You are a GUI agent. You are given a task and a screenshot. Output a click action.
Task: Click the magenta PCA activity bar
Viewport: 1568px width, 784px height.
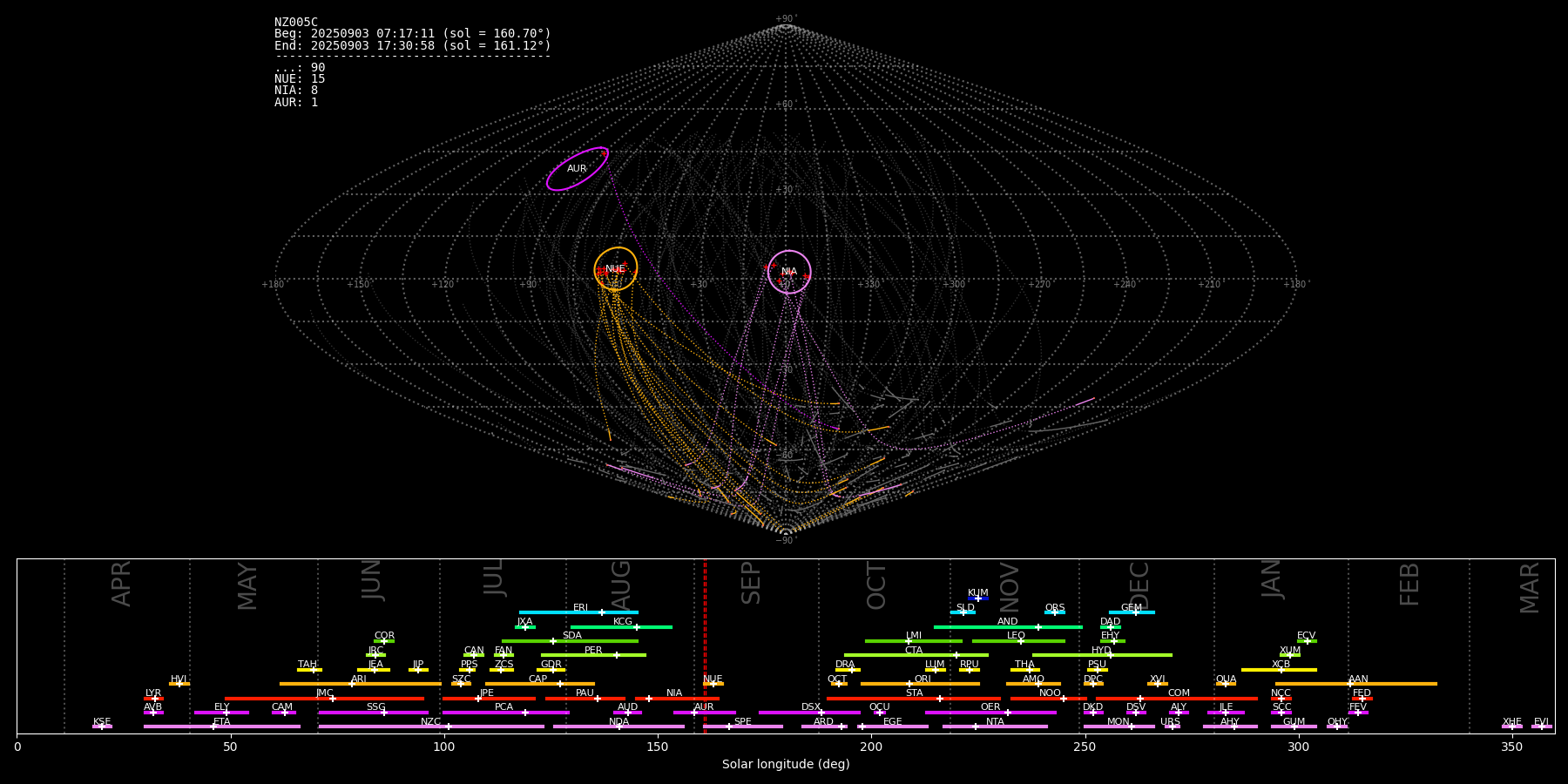tap(506, 713)
